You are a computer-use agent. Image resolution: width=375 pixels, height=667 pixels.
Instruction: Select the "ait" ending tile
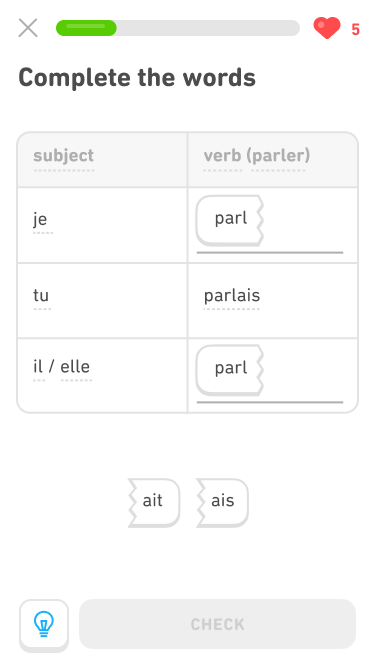(153, 502)
